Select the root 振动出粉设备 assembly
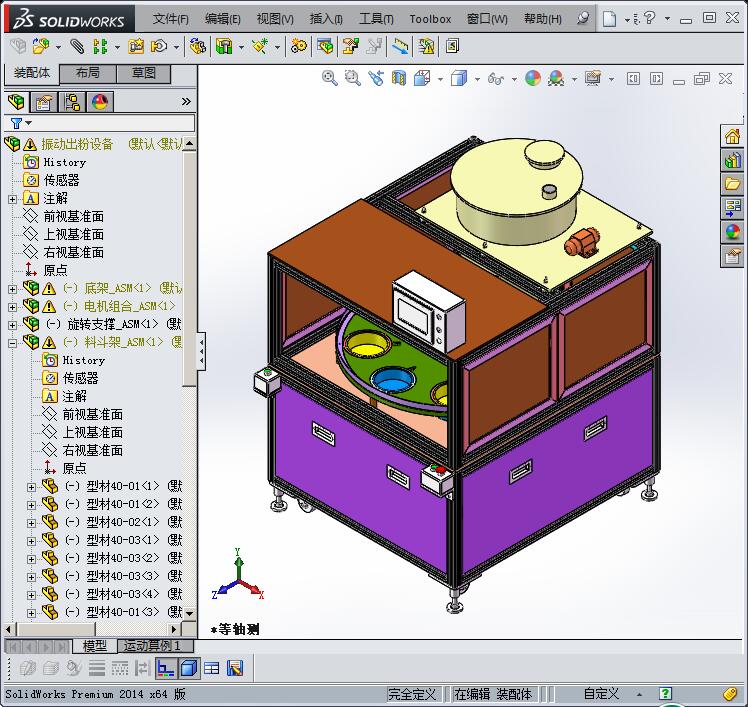 [x=77, y=144]
